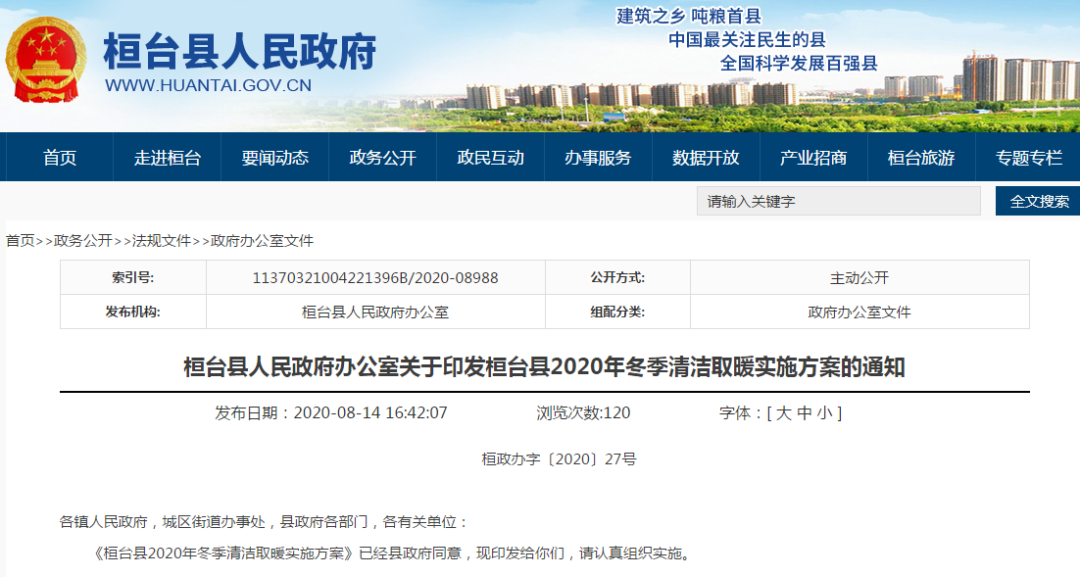Click the paragraph beginning 《桓台县2020年冬季清洁取暖实施方案》
The height and width of the screenshot is (577, 1080).
(x=391, y=554)
